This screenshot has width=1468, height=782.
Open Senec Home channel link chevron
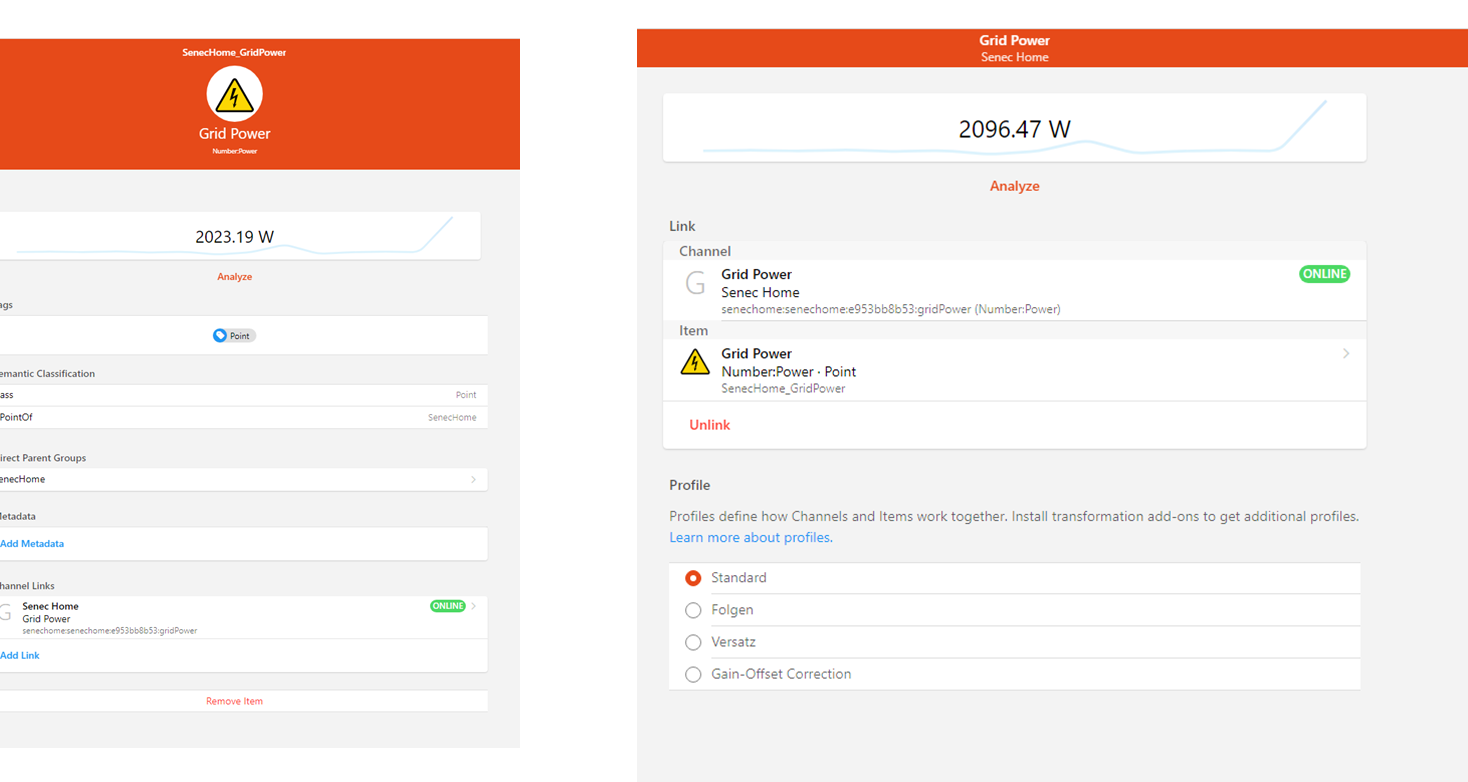[473, 606]
